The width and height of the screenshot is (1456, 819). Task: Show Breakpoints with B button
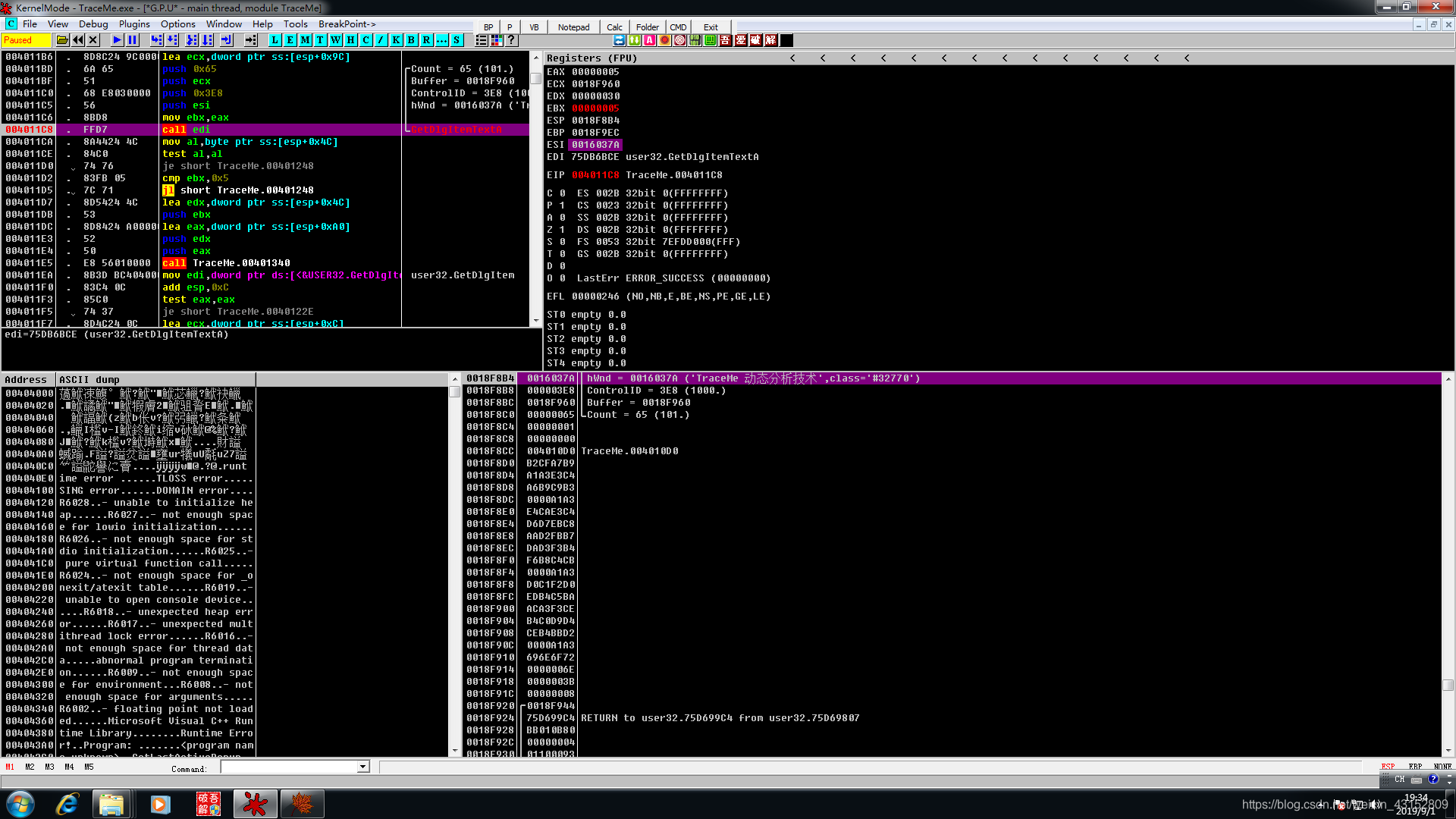coord(412,40)
